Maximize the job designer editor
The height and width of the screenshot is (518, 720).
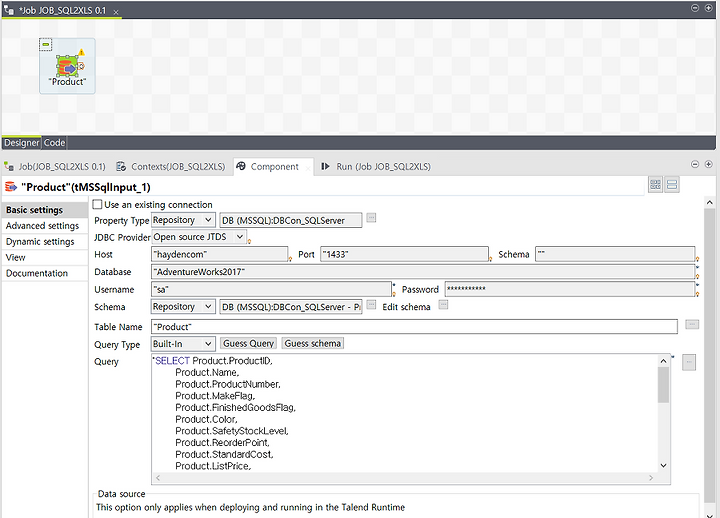(x=709, y=8)
